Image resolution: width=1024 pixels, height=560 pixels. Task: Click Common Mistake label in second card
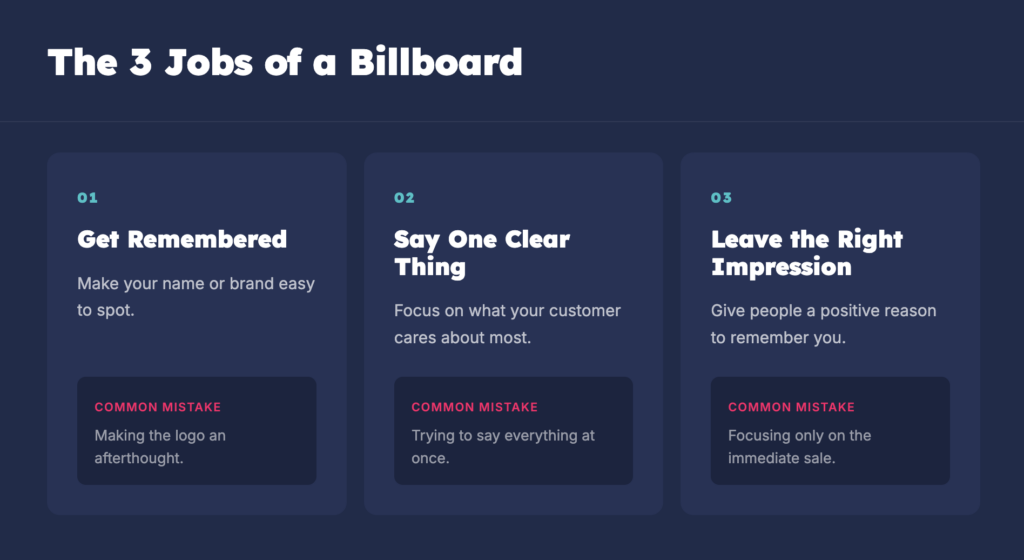click(475, 407)
